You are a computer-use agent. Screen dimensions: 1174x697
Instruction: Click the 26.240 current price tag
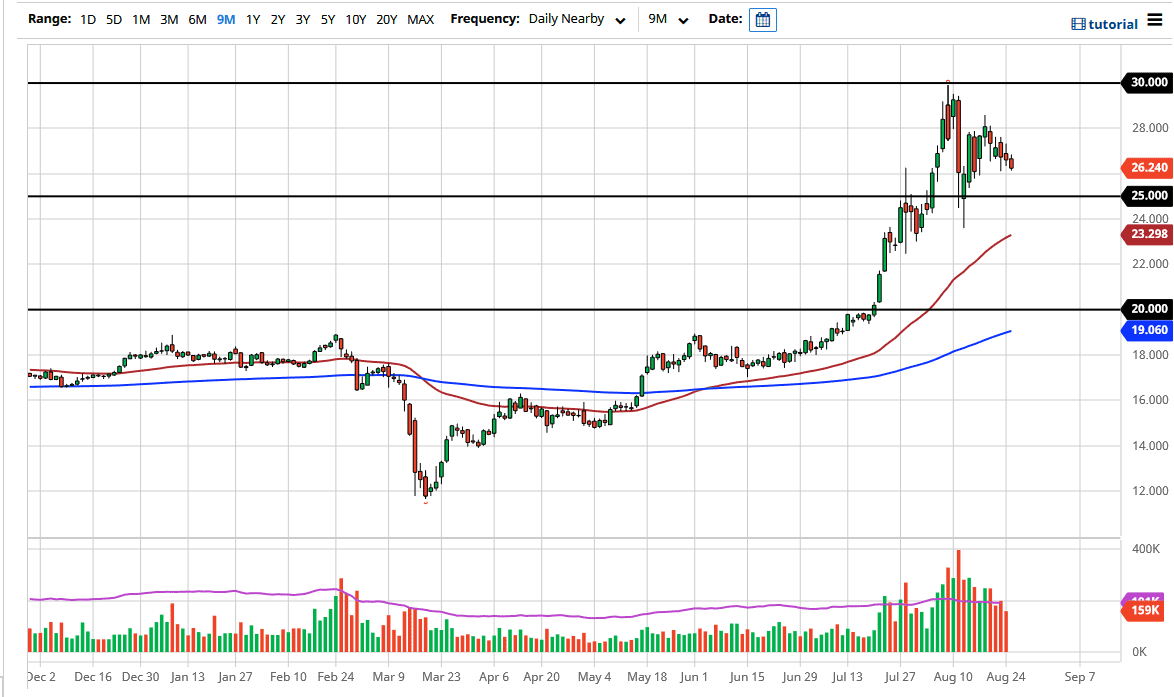[x=1143, y=167]
